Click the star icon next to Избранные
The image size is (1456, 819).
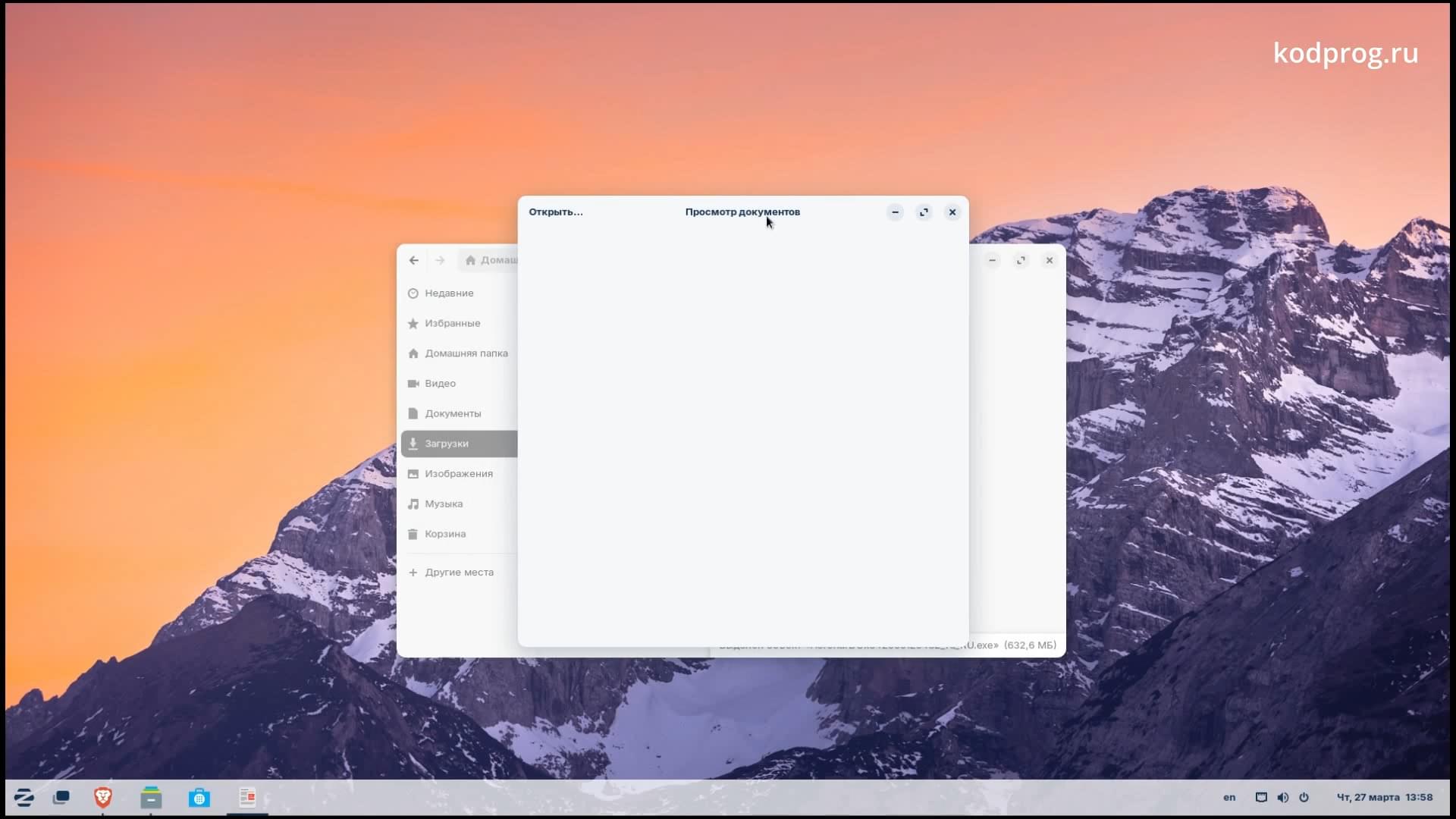tap(413, 324)
